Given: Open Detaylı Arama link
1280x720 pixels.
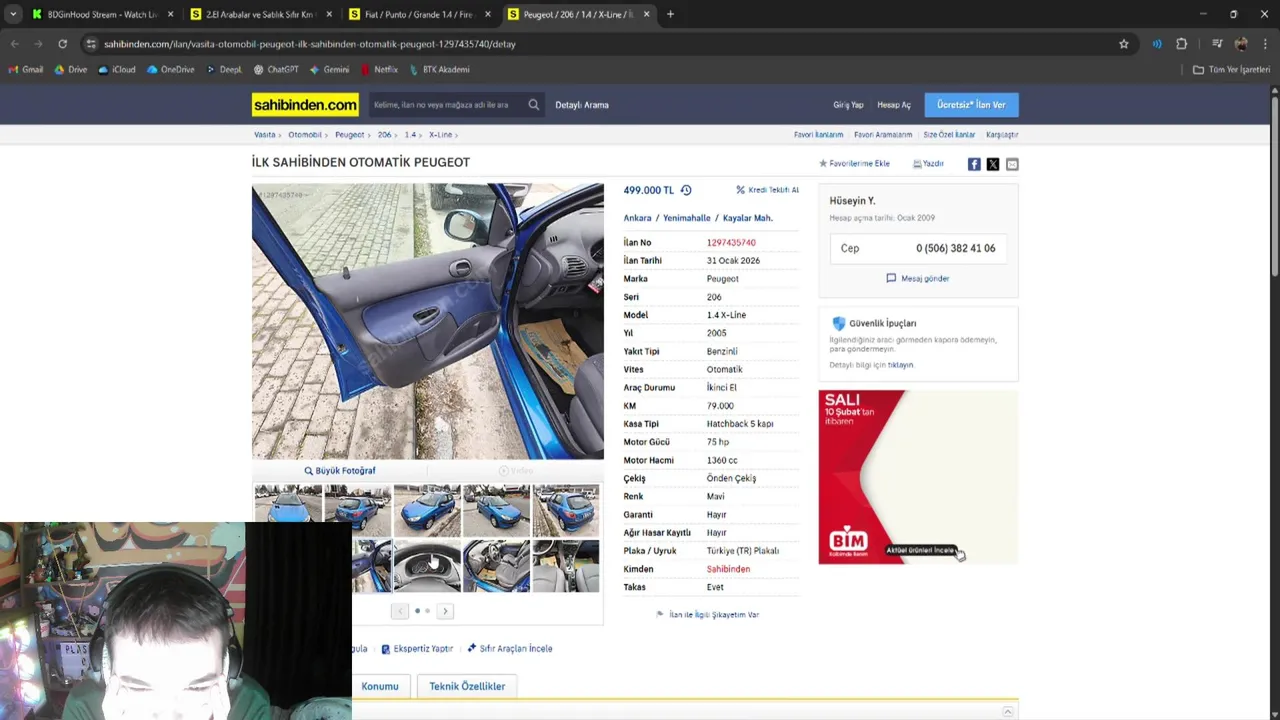Looking at the screenshot, I should coord(582,105).
